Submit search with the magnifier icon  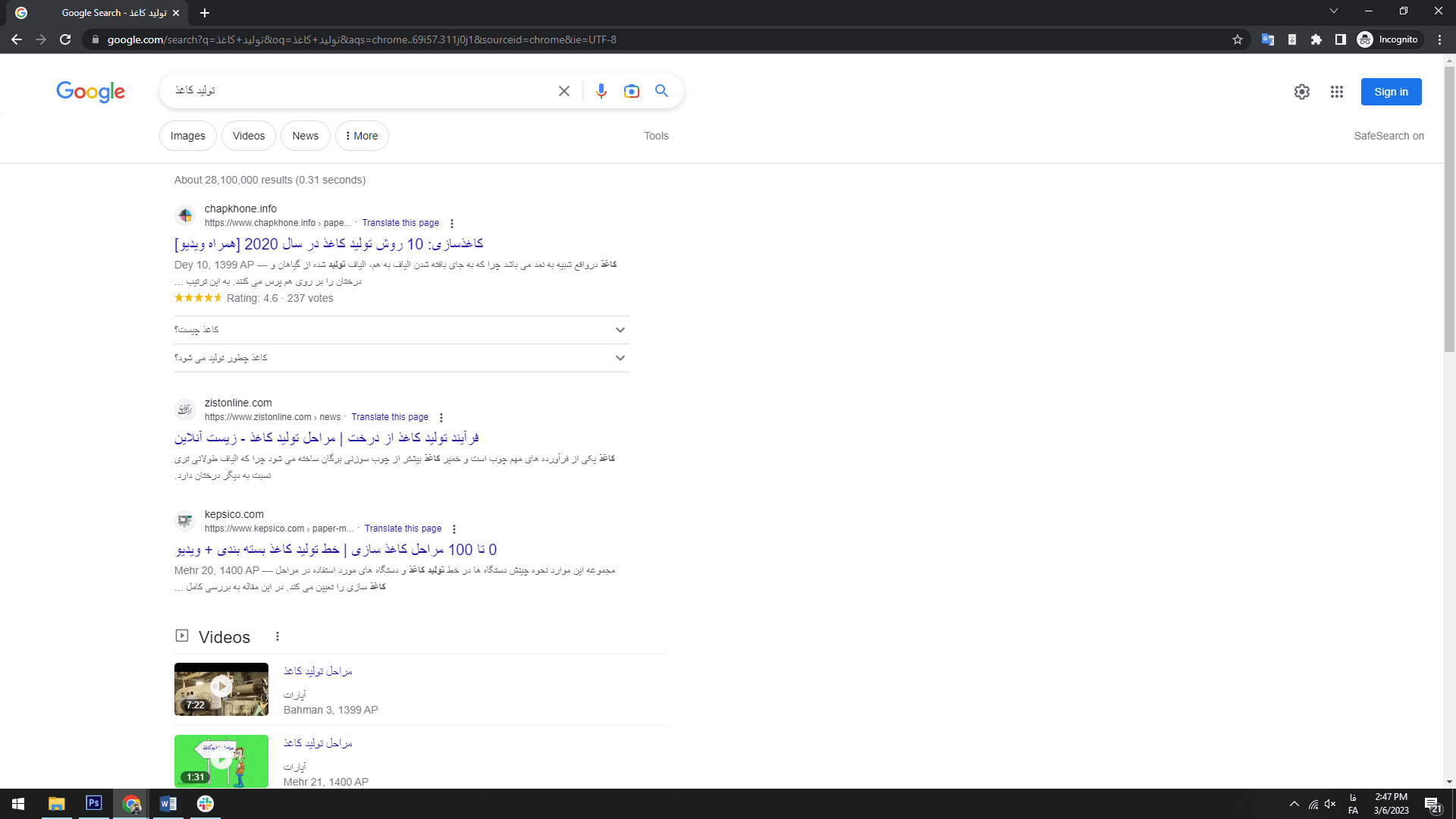coord(662,91)
